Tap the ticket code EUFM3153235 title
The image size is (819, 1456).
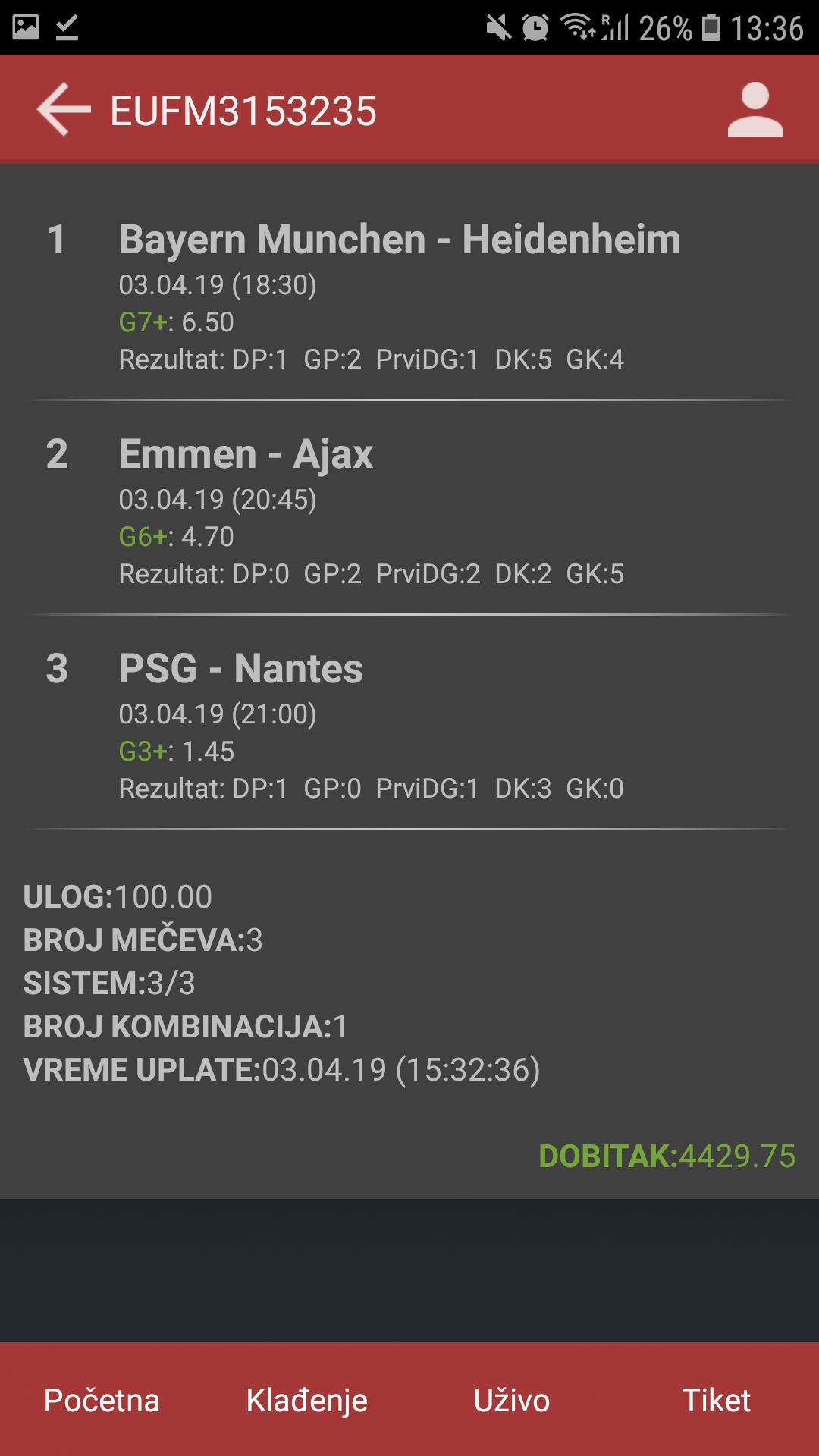[243, 111]
